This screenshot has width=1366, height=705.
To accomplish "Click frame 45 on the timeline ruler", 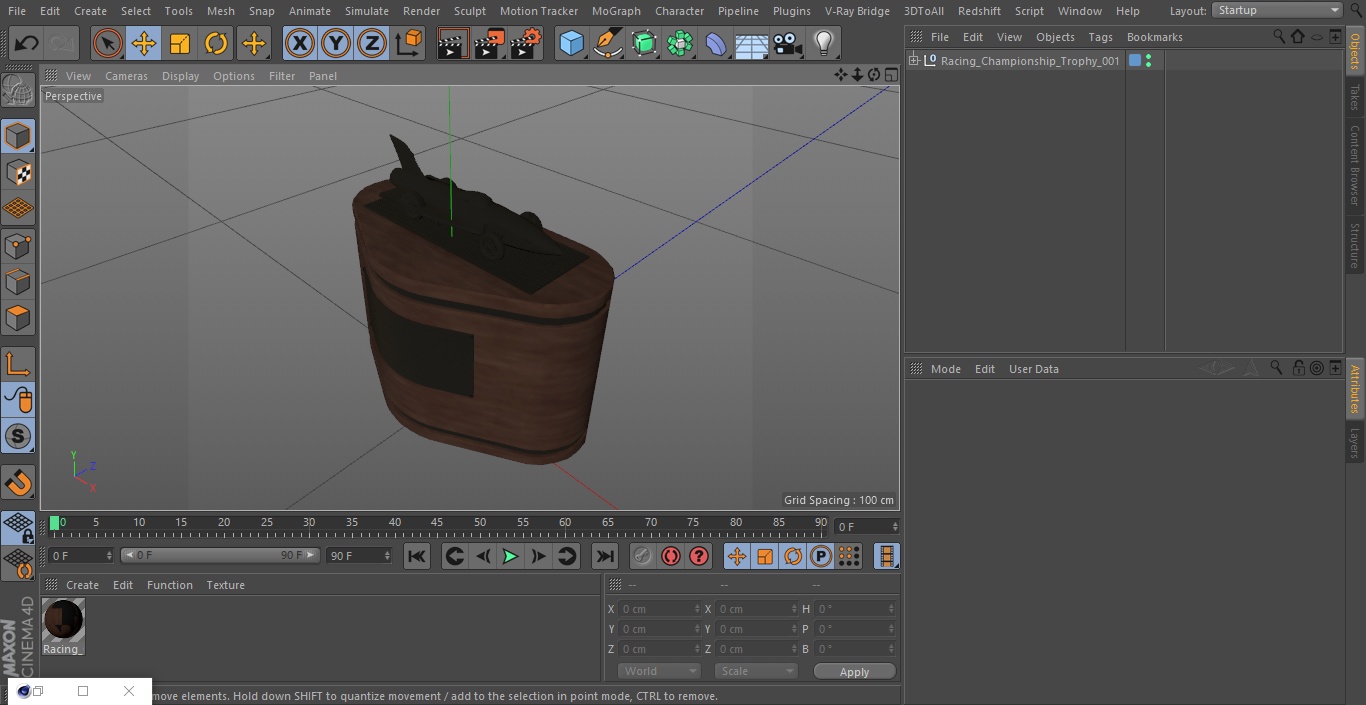I will tap(437, 523).
